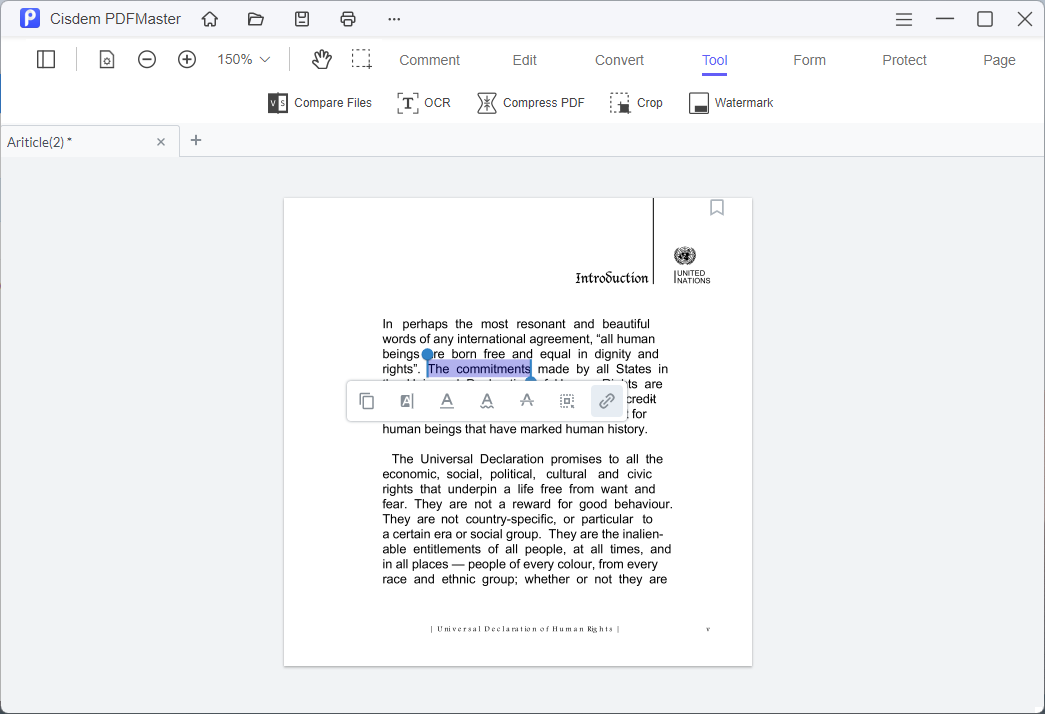This screenshot has height=714, width=1045.
Task: Zoom out with the minus icon
Action: click(147, 59)
